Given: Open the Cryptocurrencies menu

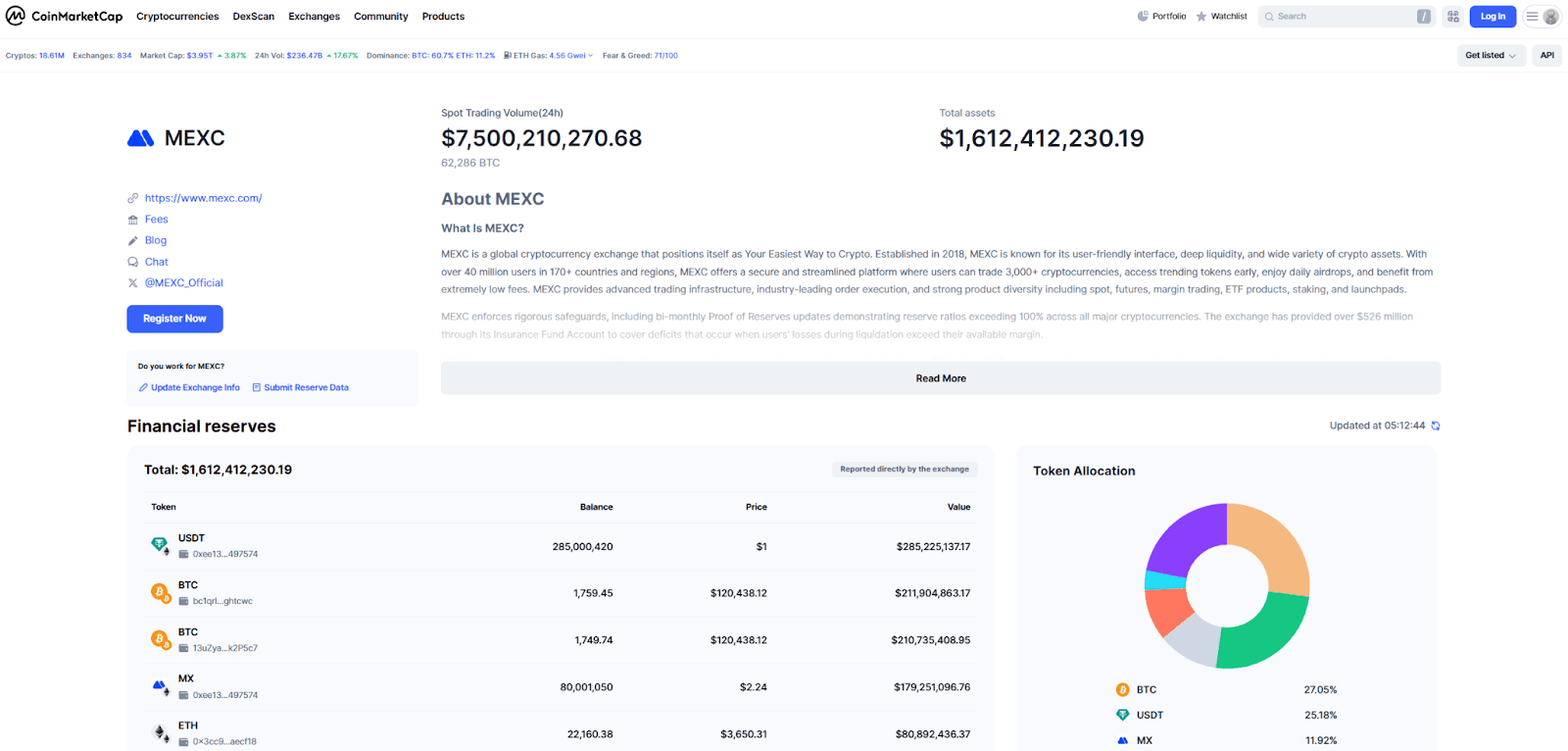Looking at the screenshot, I should [x=177, y=16].
